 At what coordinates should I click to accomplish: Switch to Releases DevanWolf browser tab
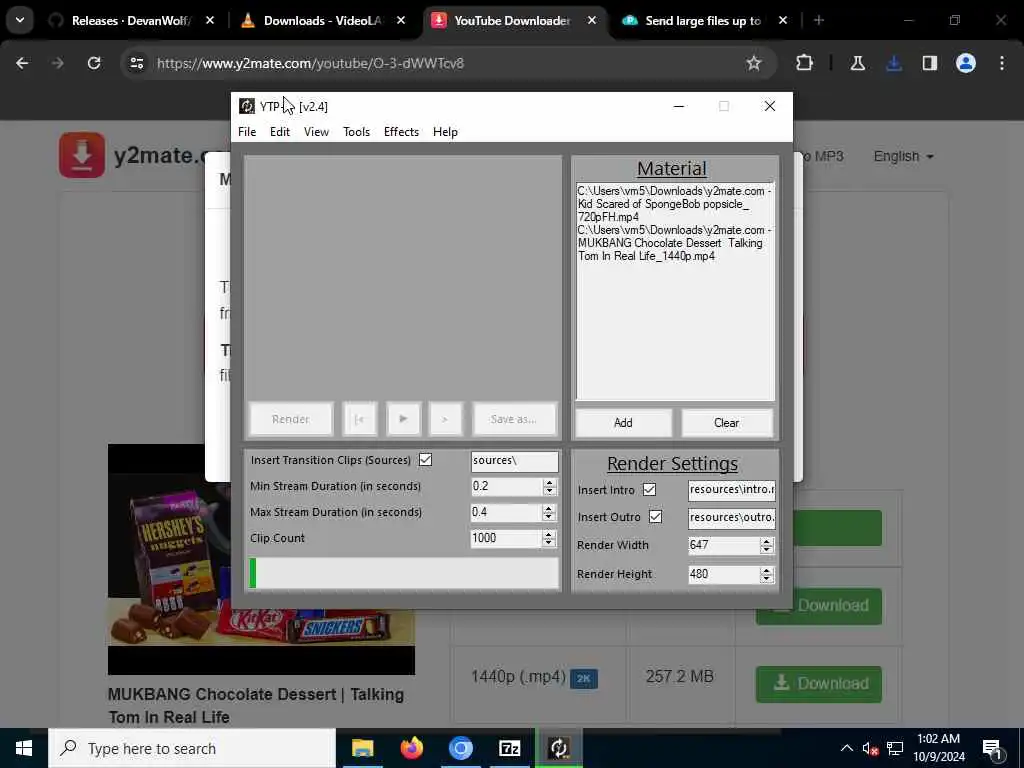(x=131, y=21)
